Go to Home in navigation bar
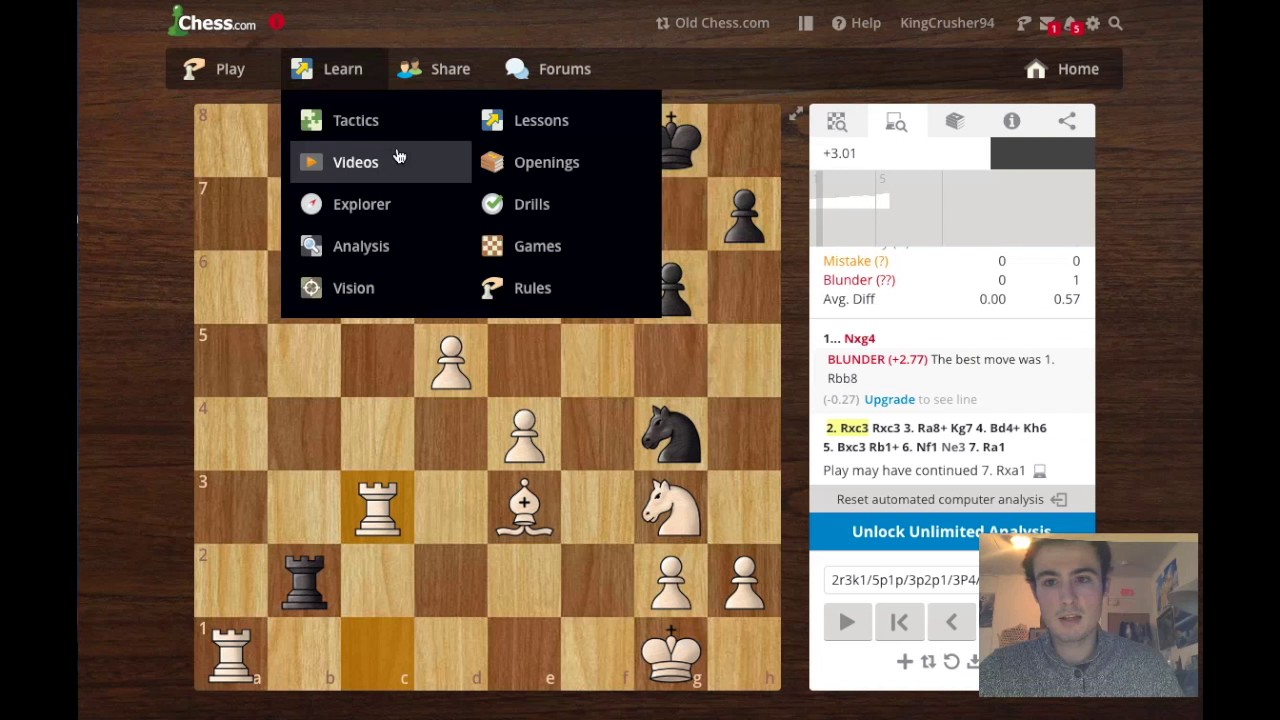The image size is (1280, 720). [1062, 69]
